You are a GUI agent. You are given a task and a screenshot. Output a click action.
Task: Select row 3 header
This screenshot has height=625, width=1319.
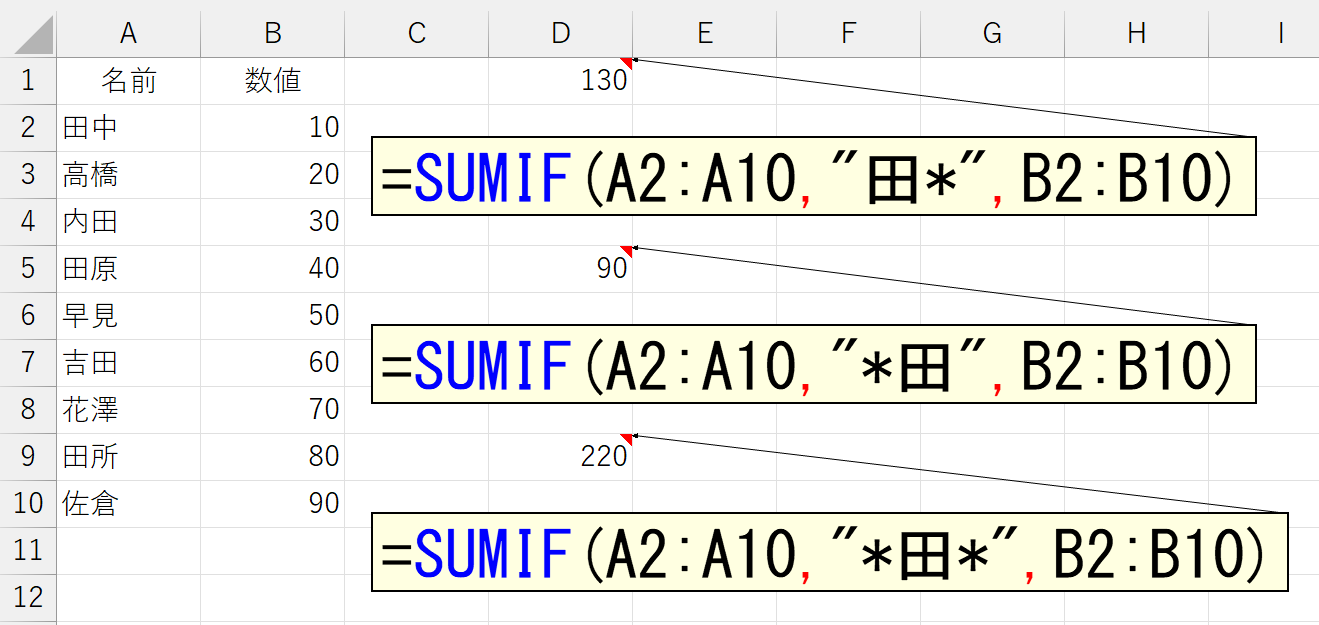pos(28,175)
